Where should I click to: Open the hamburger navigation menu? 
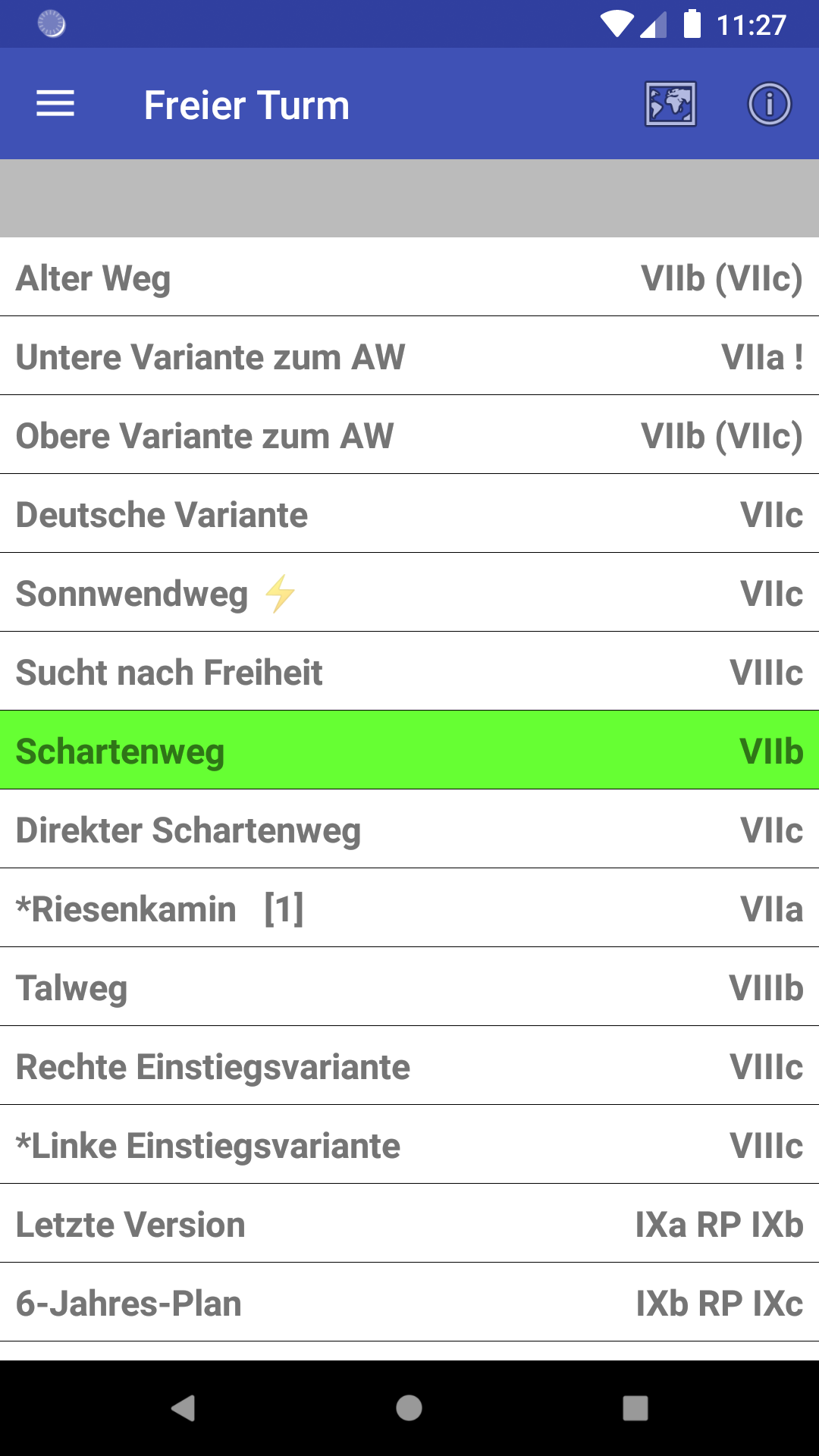point(55,104)
